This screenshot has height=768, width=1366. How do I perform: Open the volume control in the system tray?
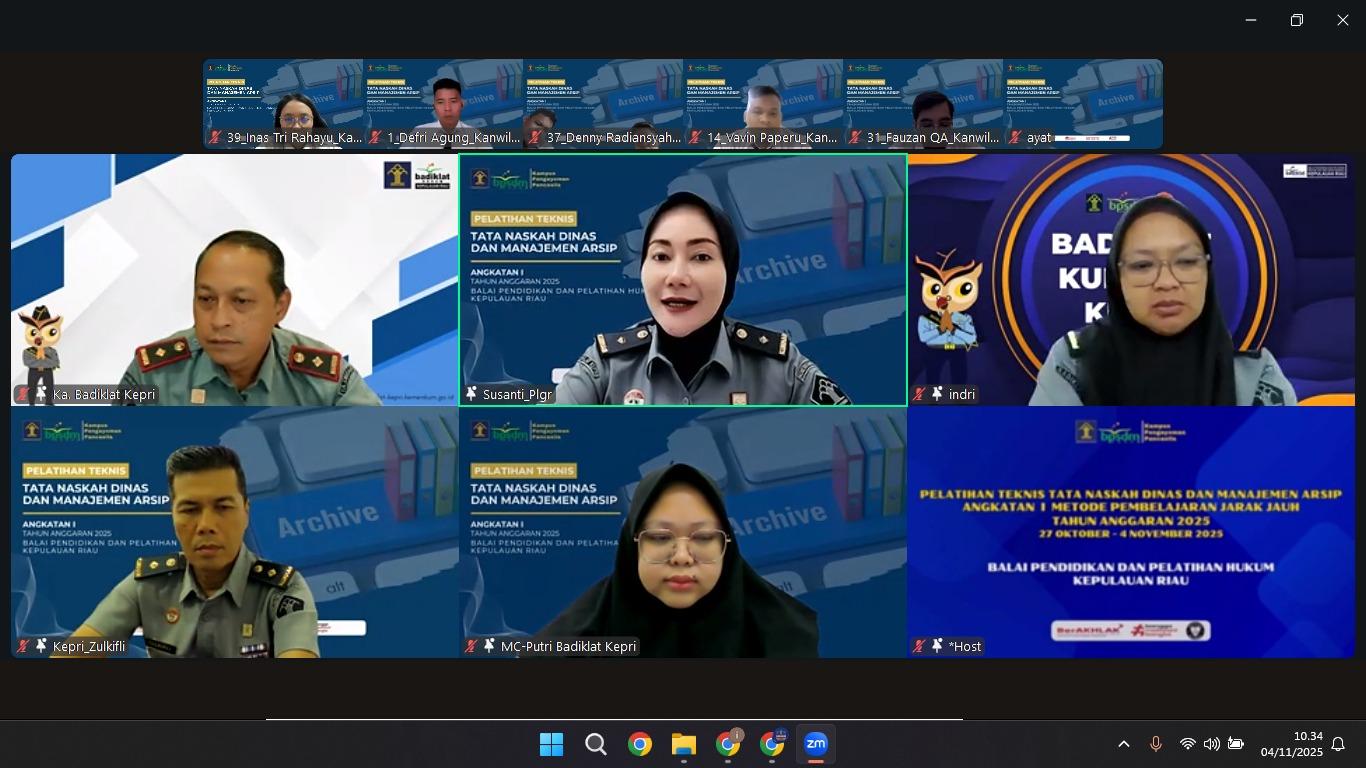pos(1211,744)
